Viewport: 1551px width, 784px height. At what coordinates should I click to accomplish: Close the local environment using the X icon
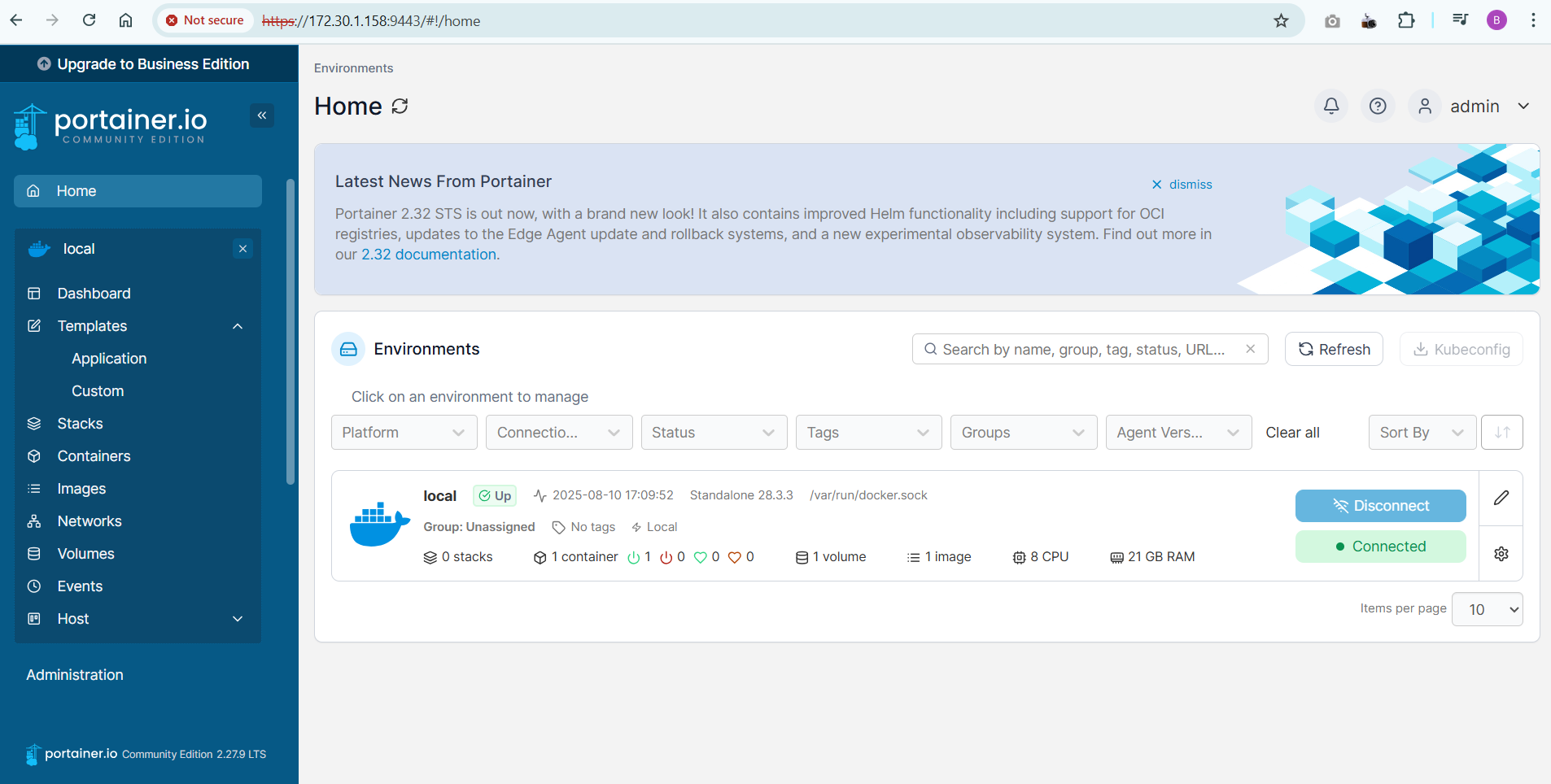pyautogui.click(x=242, y=249)
